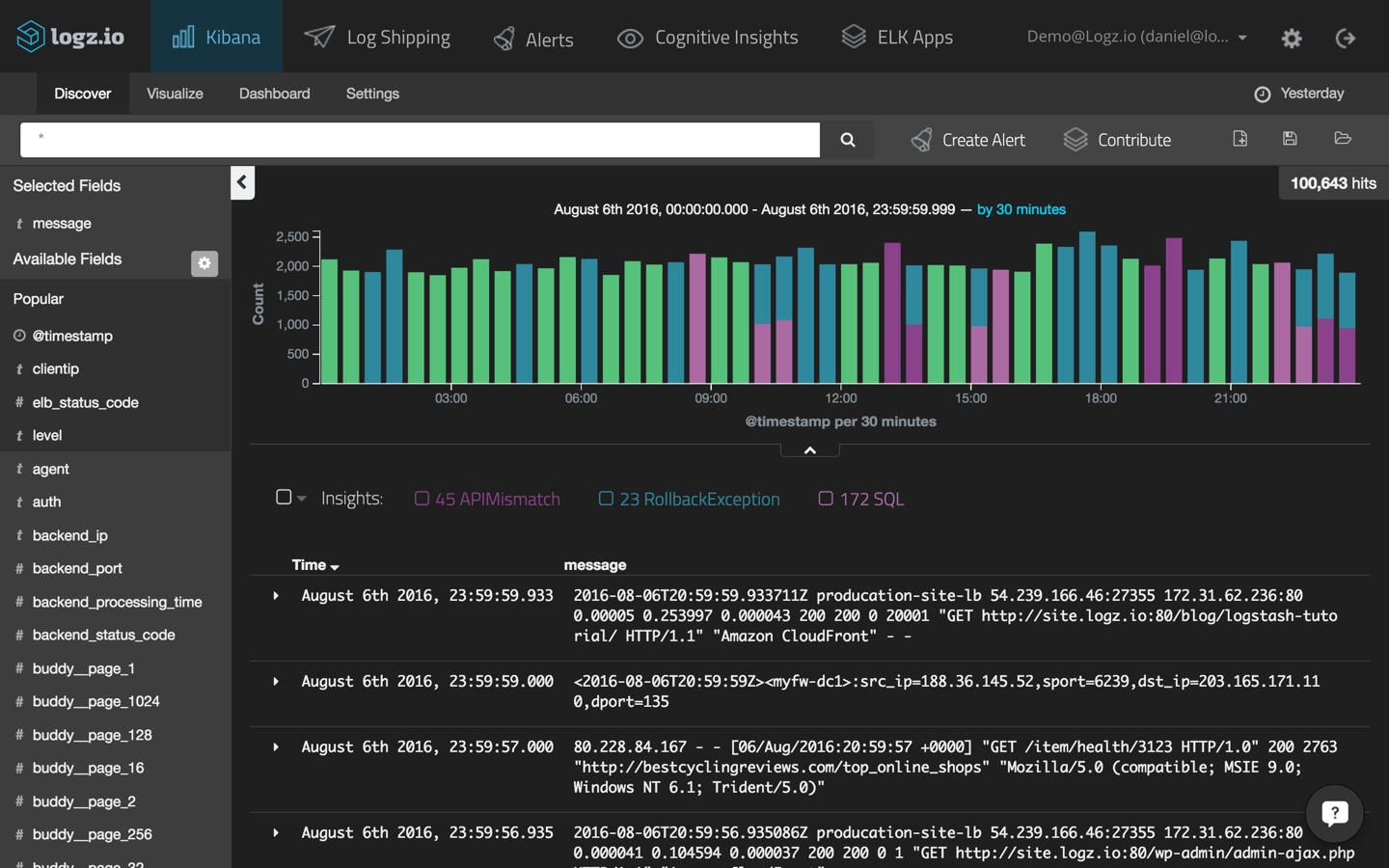Collapse the histogram chart with up chevron
Image resolution: width=1389 pixels, height=868 pixels.
coord(810,450)
